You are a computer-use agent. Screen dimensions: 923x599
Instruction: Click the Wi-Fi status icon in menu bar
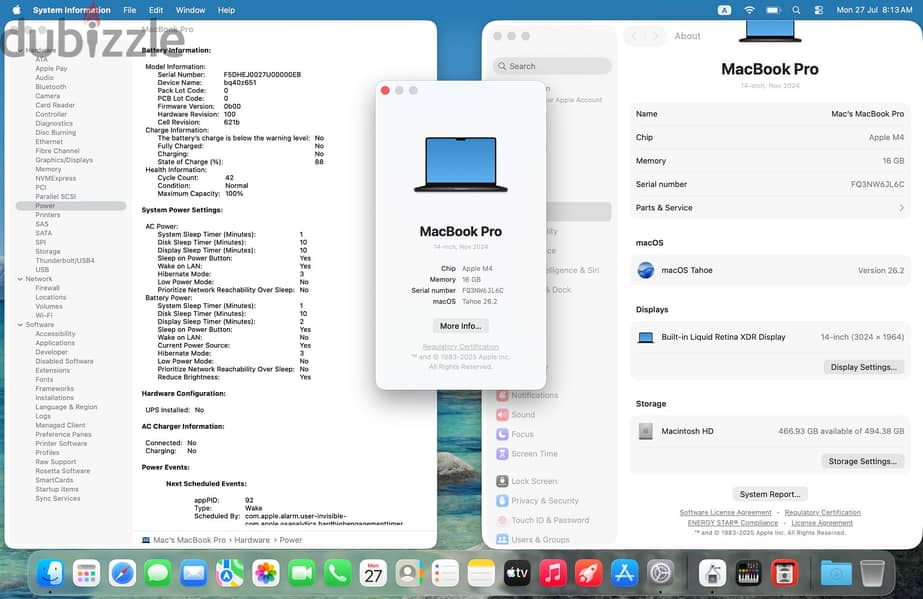749,10
